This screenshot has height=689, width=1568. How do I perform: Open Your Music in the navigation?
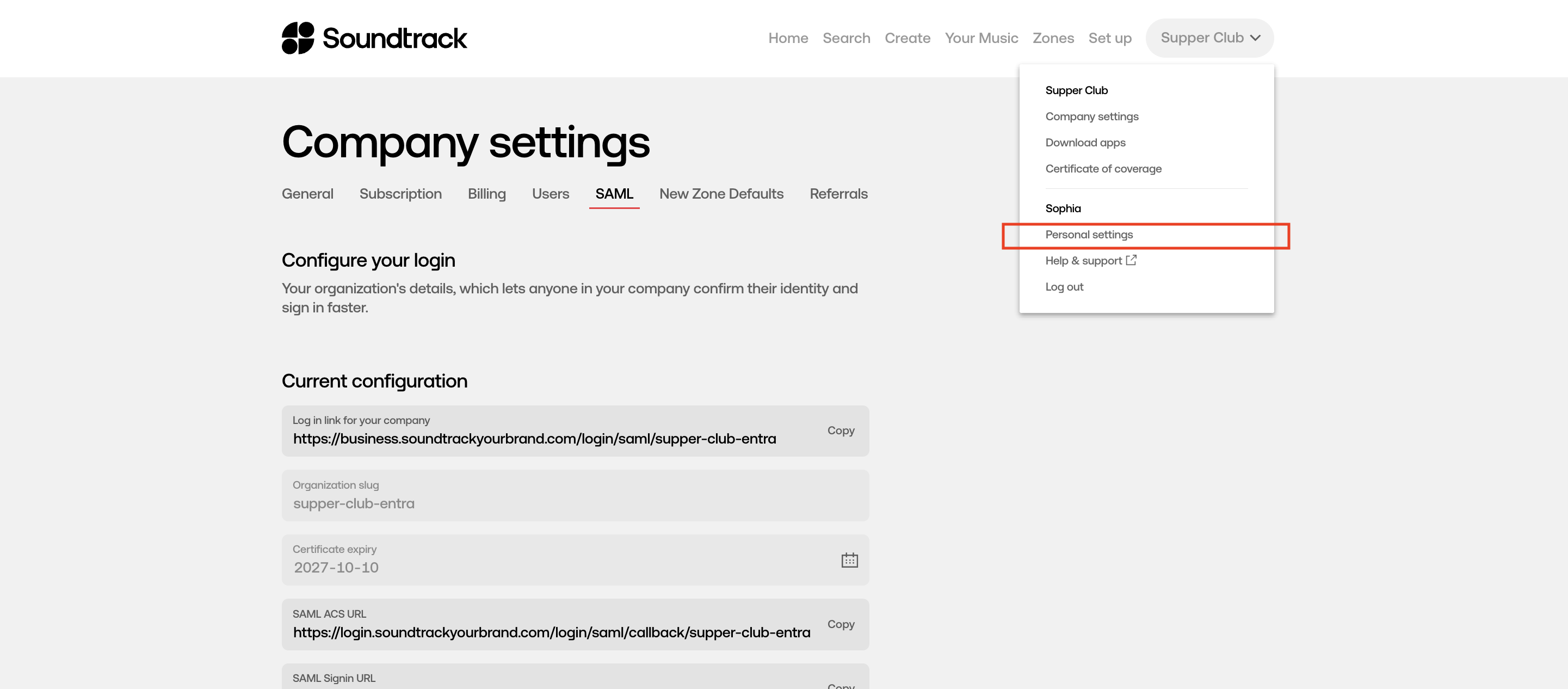pos(981,38)
